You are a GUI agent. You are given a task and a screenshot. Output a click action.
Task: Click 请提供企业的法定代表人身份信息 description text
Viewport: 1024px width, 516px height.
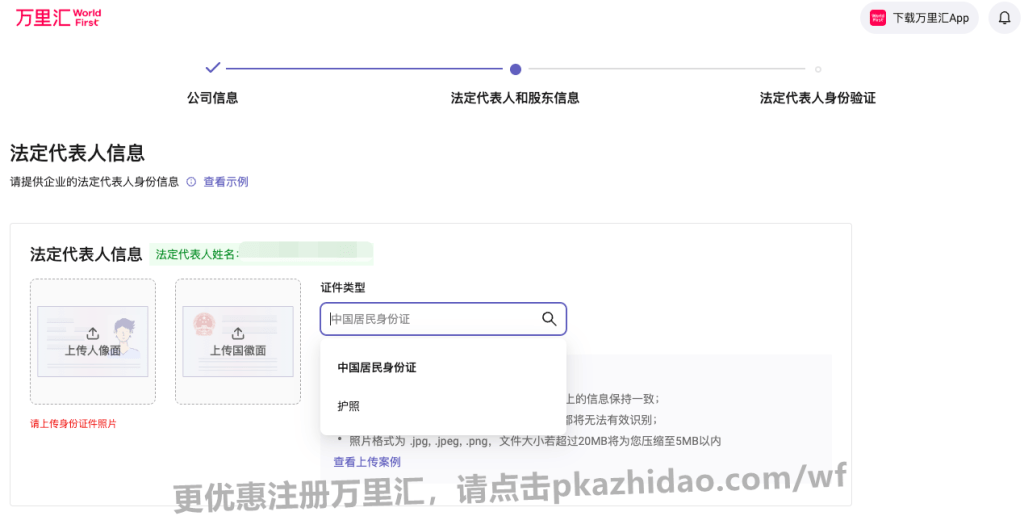[94, 182]
